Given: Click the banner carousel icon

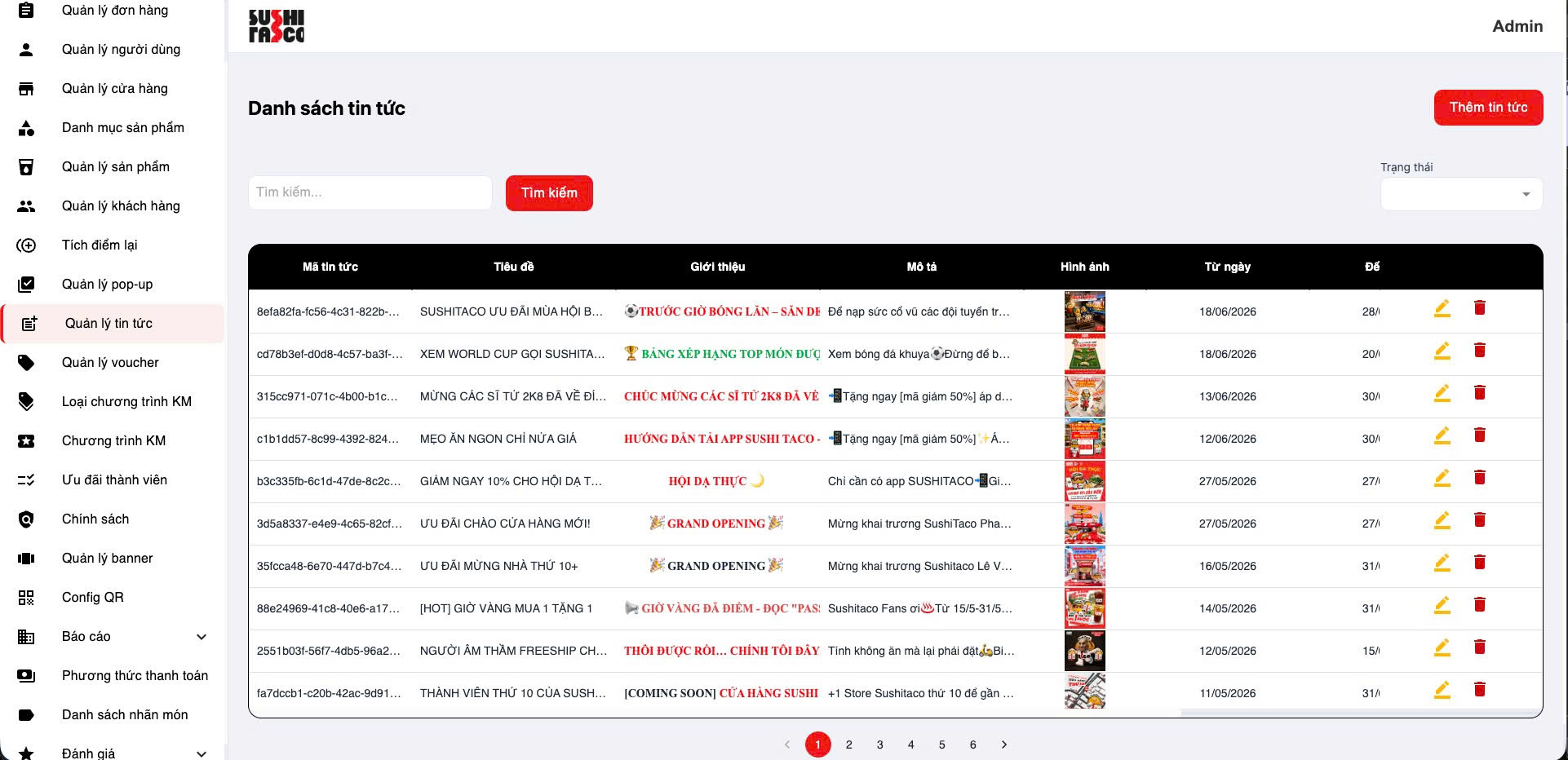Looking at the screenshot, I should coord(26,558).
